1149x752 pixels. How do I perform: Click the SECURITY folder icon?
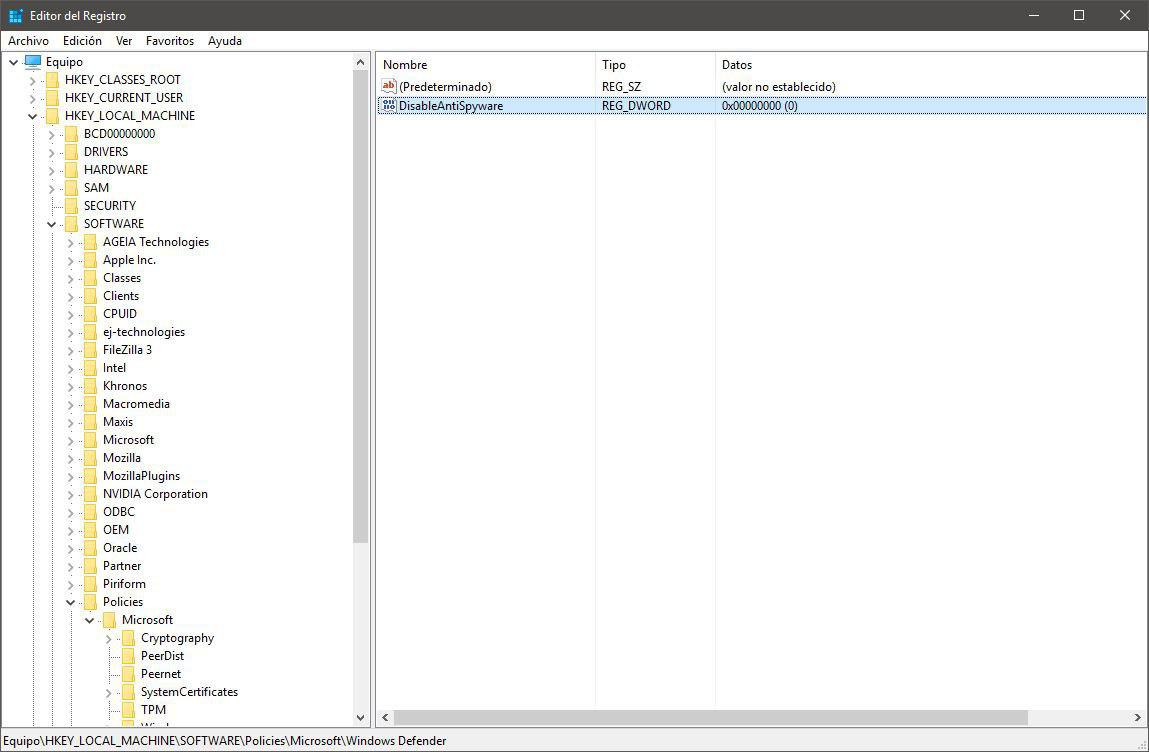[72, 206]
